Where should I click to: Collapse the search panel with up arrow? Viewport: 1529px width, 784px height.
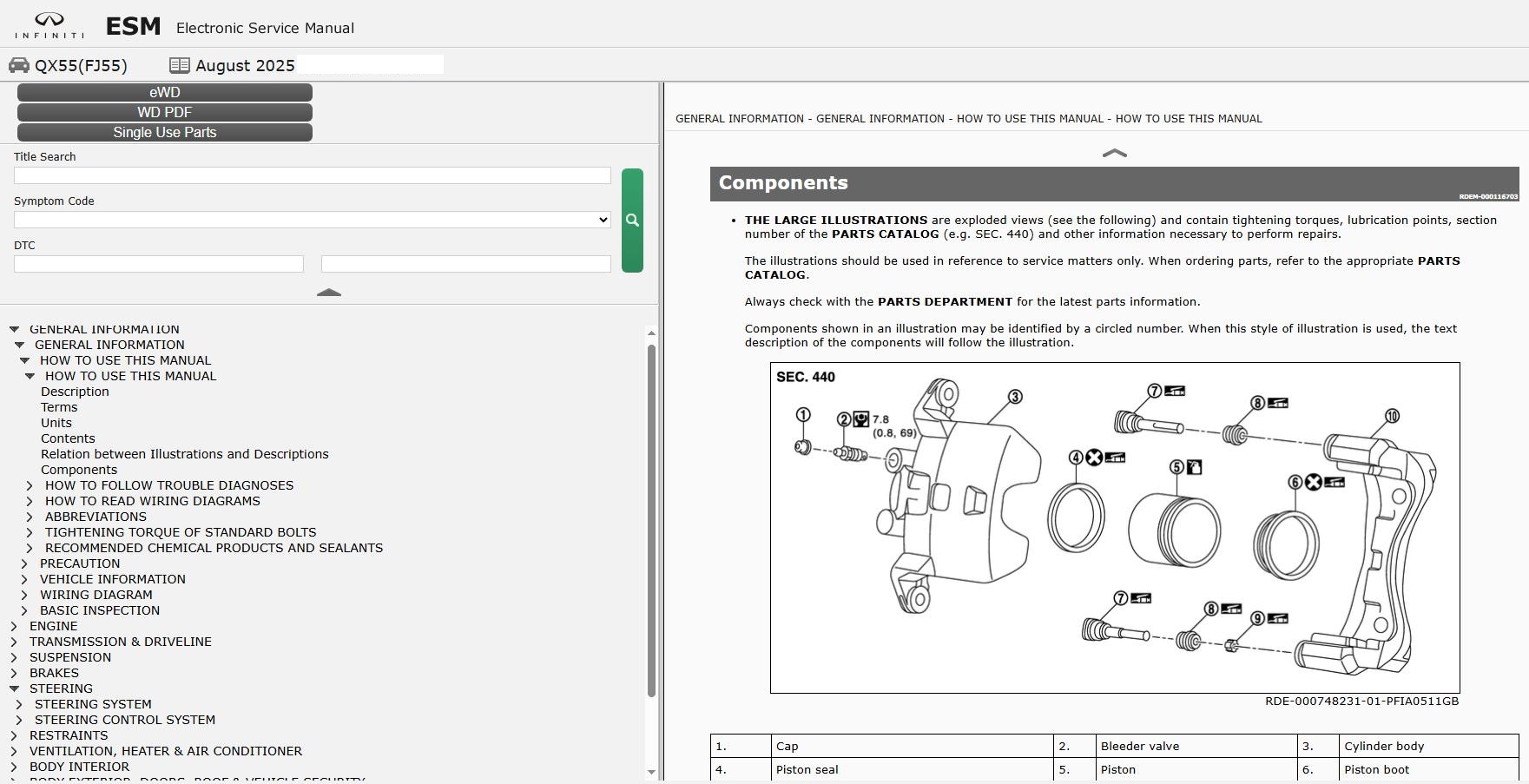click(x=329, y=293)
